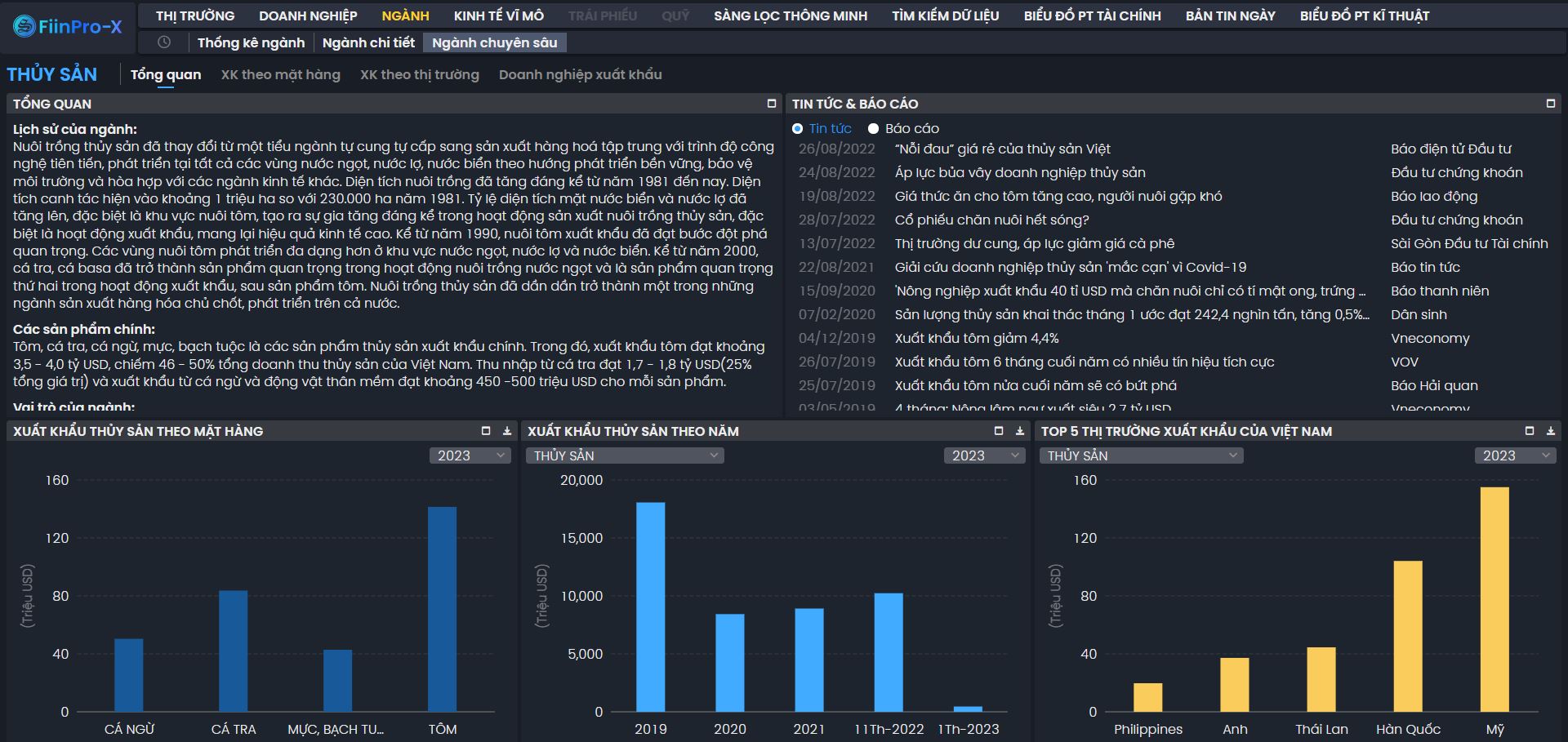Select the Tin tức radio button
Viewport: 1568px width, 742px height.
[x=798, y=129]
